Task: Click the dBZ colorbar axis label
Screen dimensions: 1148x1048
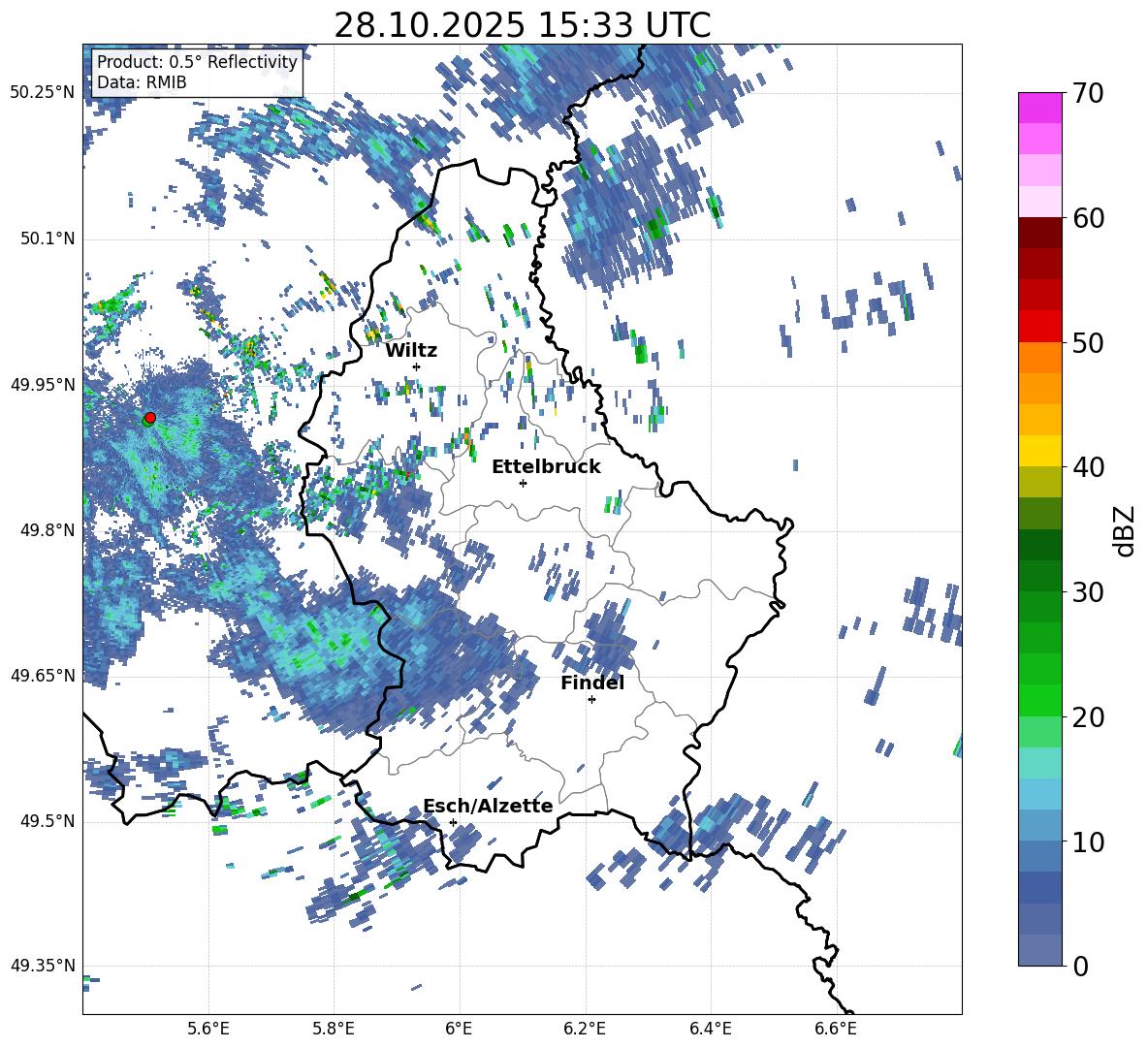Action: pyautogui.click(x=1124, y=530)
